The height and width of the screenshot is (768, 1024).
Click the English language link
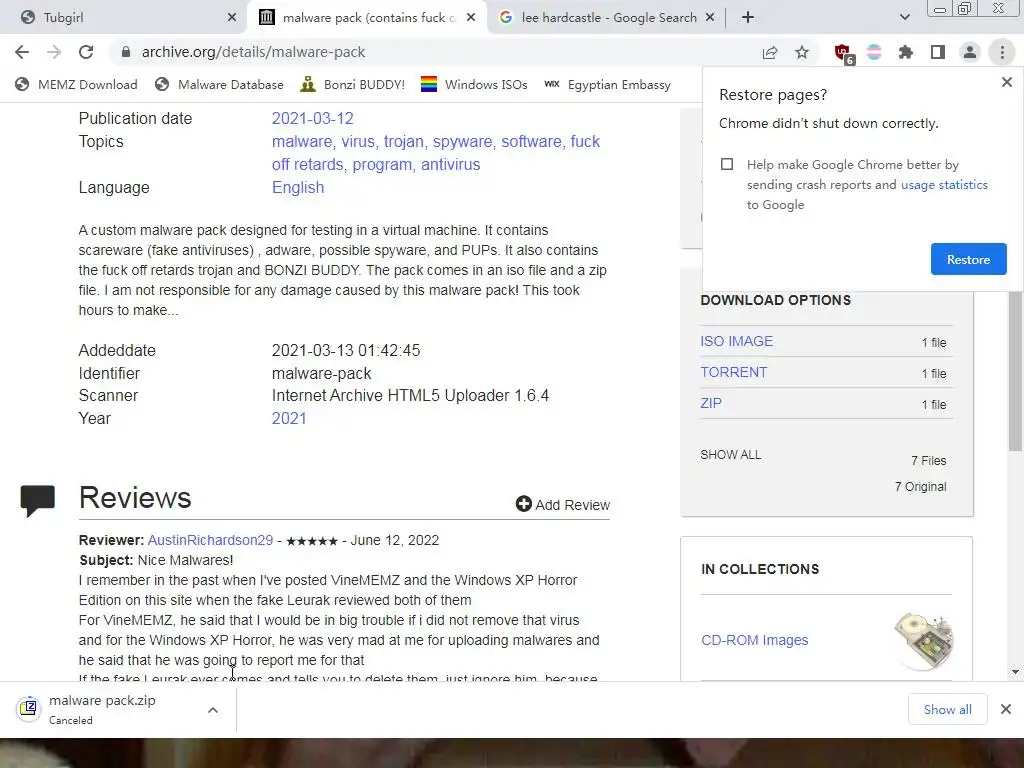coord(298,187)
